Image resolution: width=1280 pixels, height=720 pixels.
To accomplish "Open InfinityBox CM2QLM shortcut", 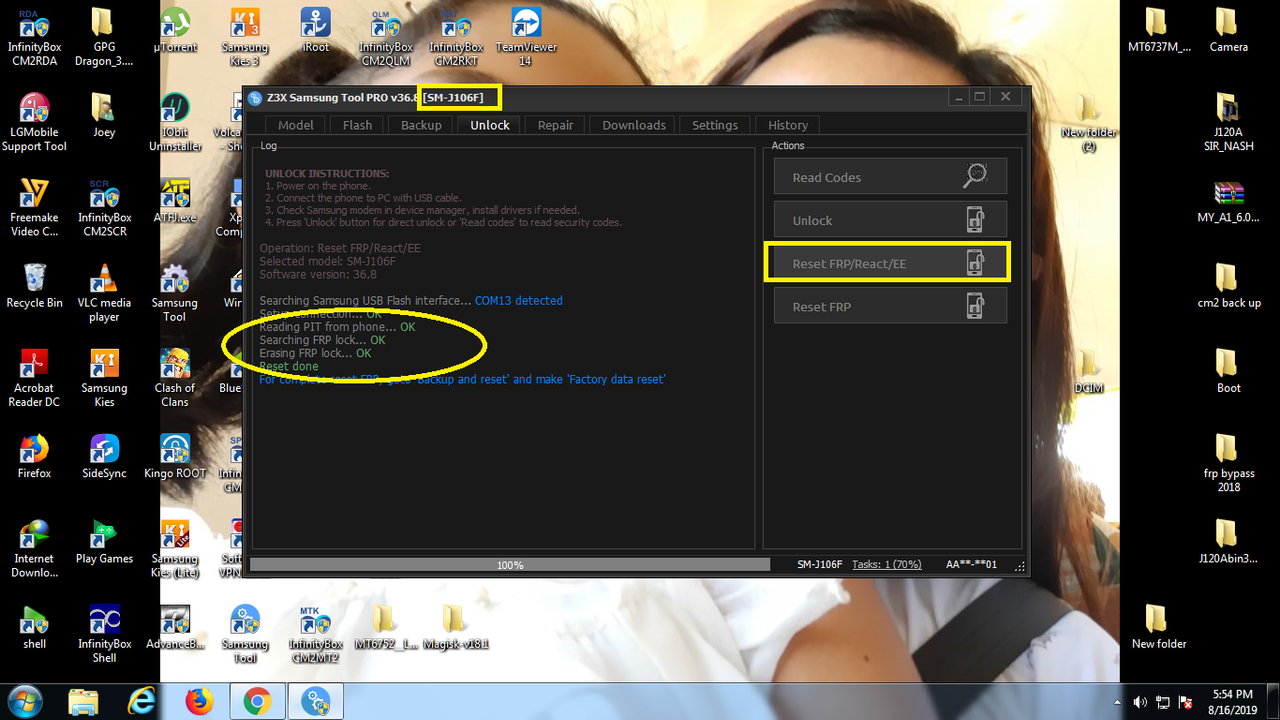I will [386, 38].
